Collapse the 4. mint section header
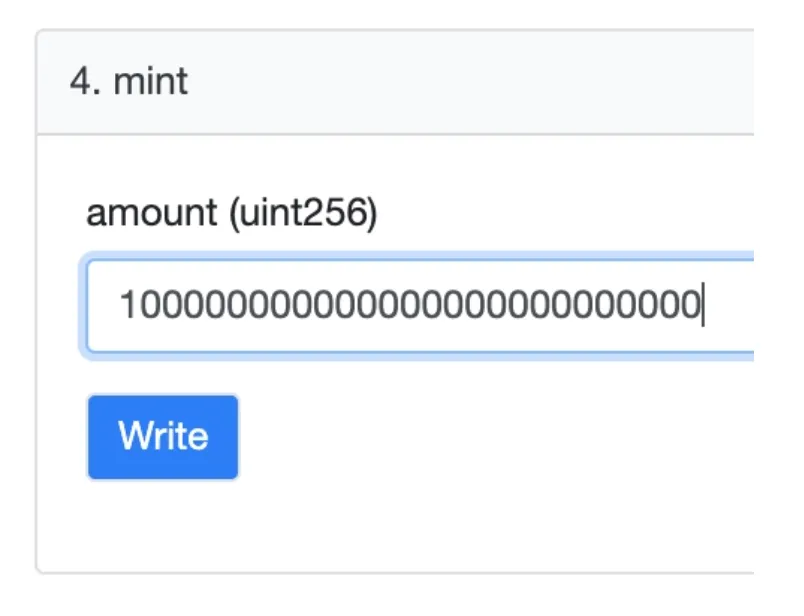804x616 pixels. coord(395,82)
